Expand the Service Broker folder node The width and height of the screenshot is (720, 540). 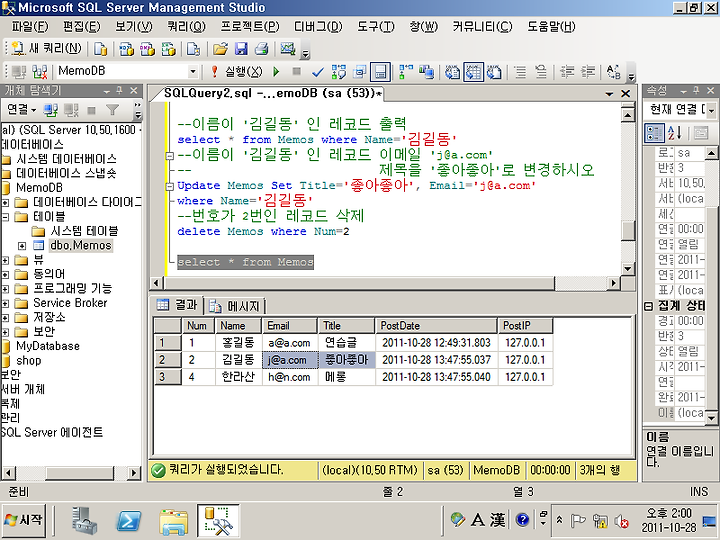coord(5,304)
